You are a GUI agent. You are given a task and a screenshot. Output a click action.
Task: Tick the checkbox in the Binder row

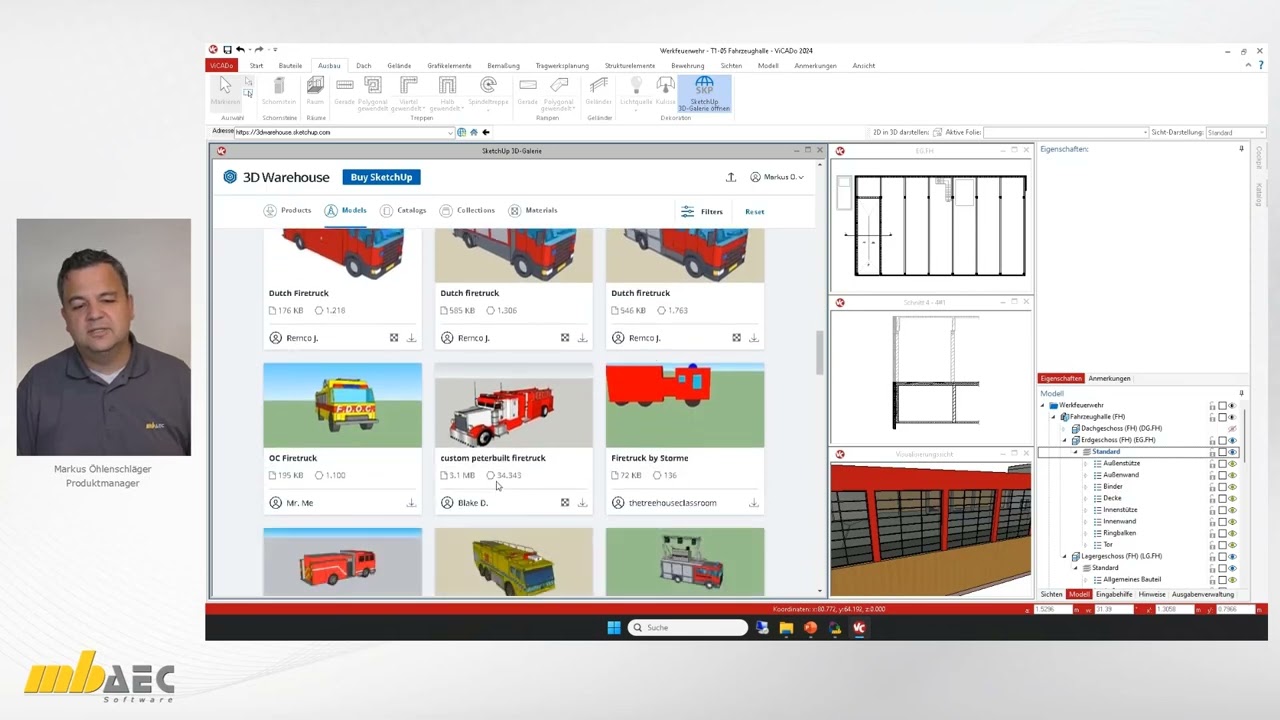(1222, 487)
